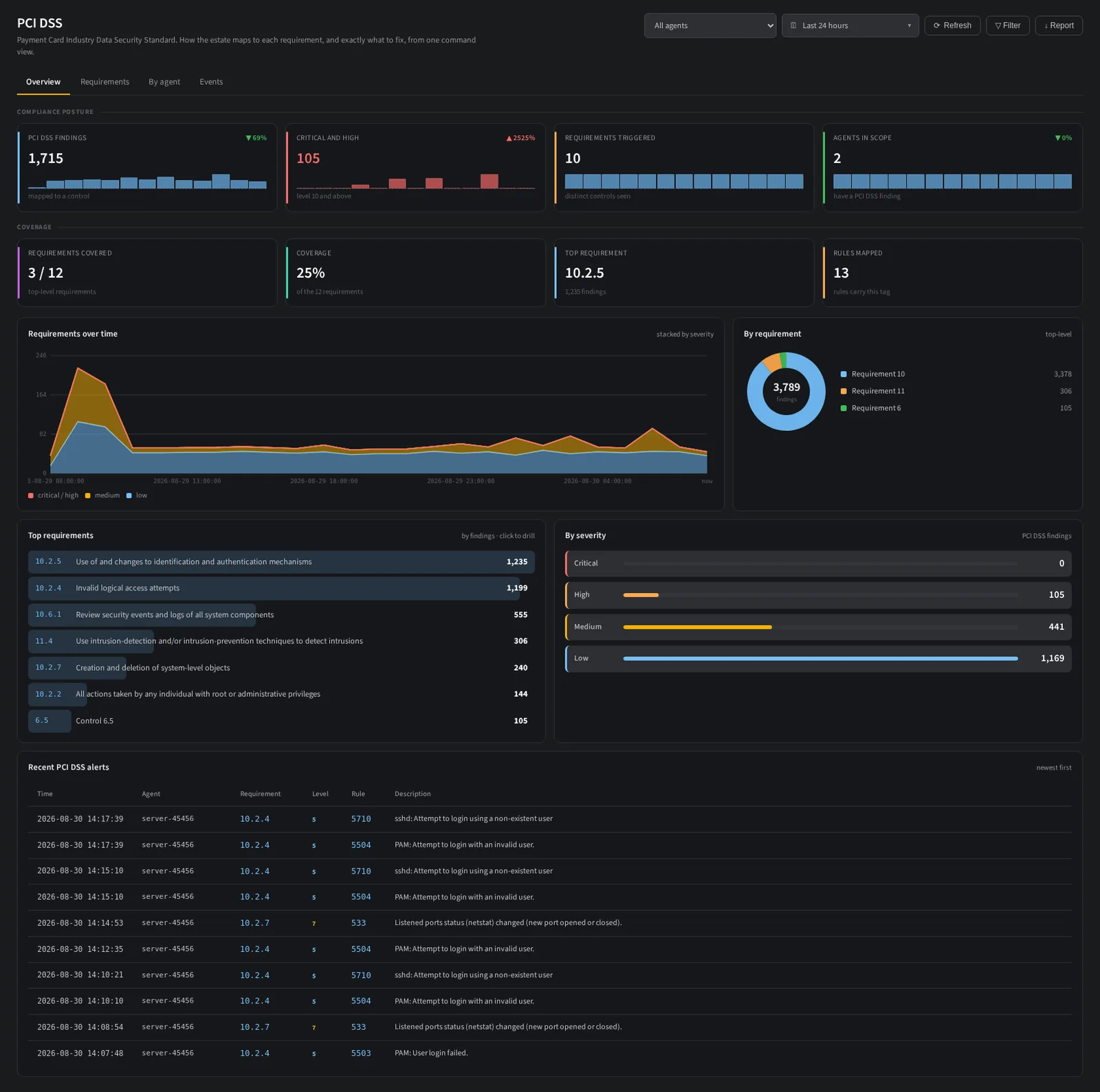Click the calendar icon in time range
This screenshot has height=1092, width=1100.
point(793,25)
